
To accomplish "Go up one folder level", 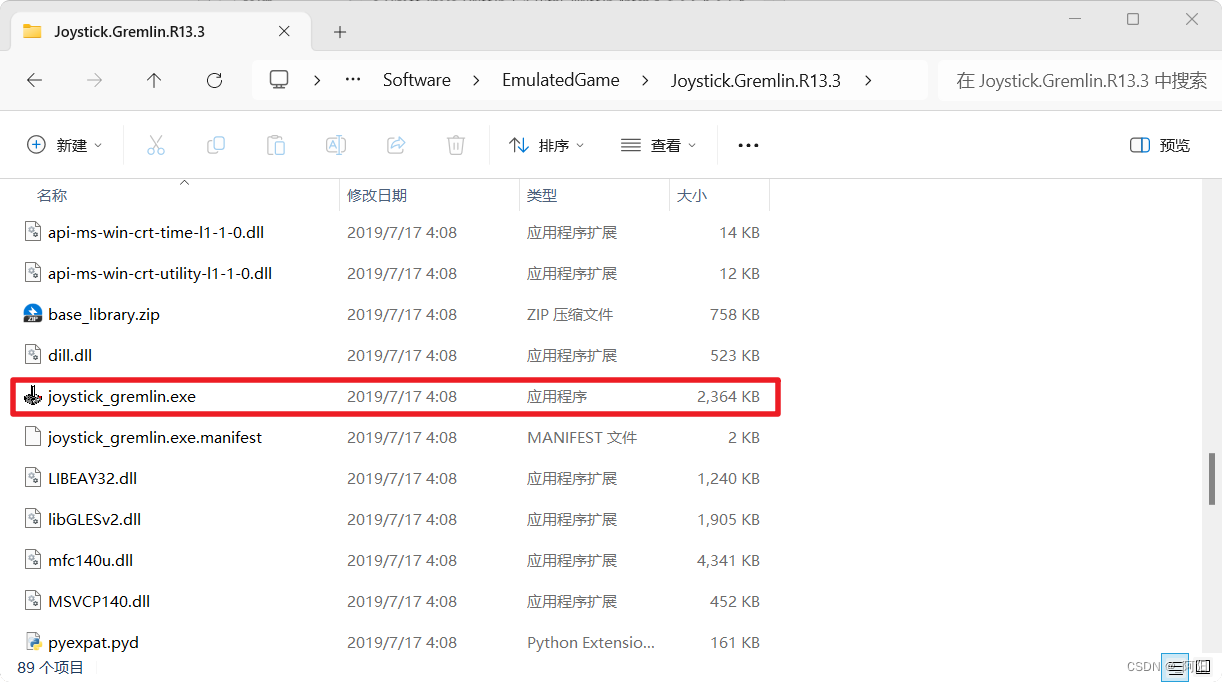I will pos(154,80).
